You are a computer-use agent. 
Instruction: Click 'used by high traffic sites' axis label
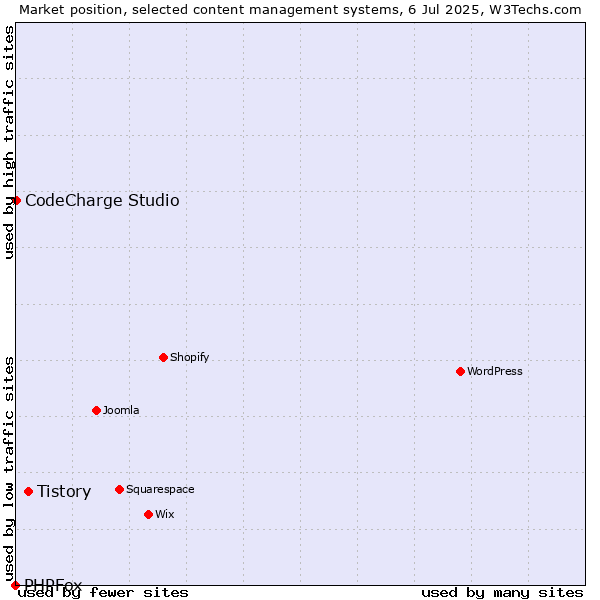(8, 142)
